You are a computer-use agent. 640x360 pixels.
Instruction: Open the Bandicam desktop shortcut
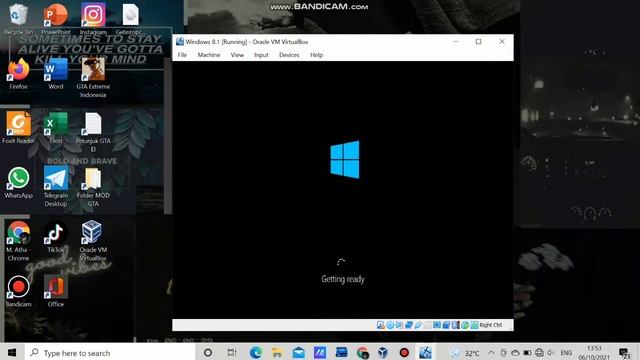click(18, 291)
